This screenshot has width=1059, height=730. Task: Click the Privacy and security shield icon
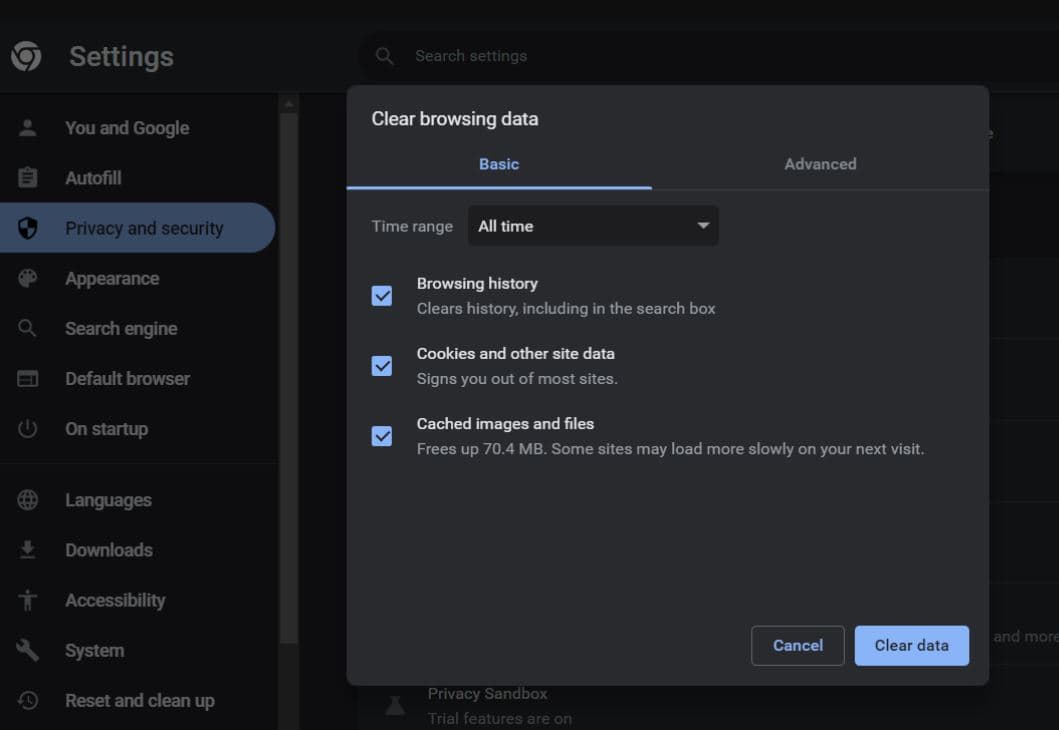[x=28, y=228]
